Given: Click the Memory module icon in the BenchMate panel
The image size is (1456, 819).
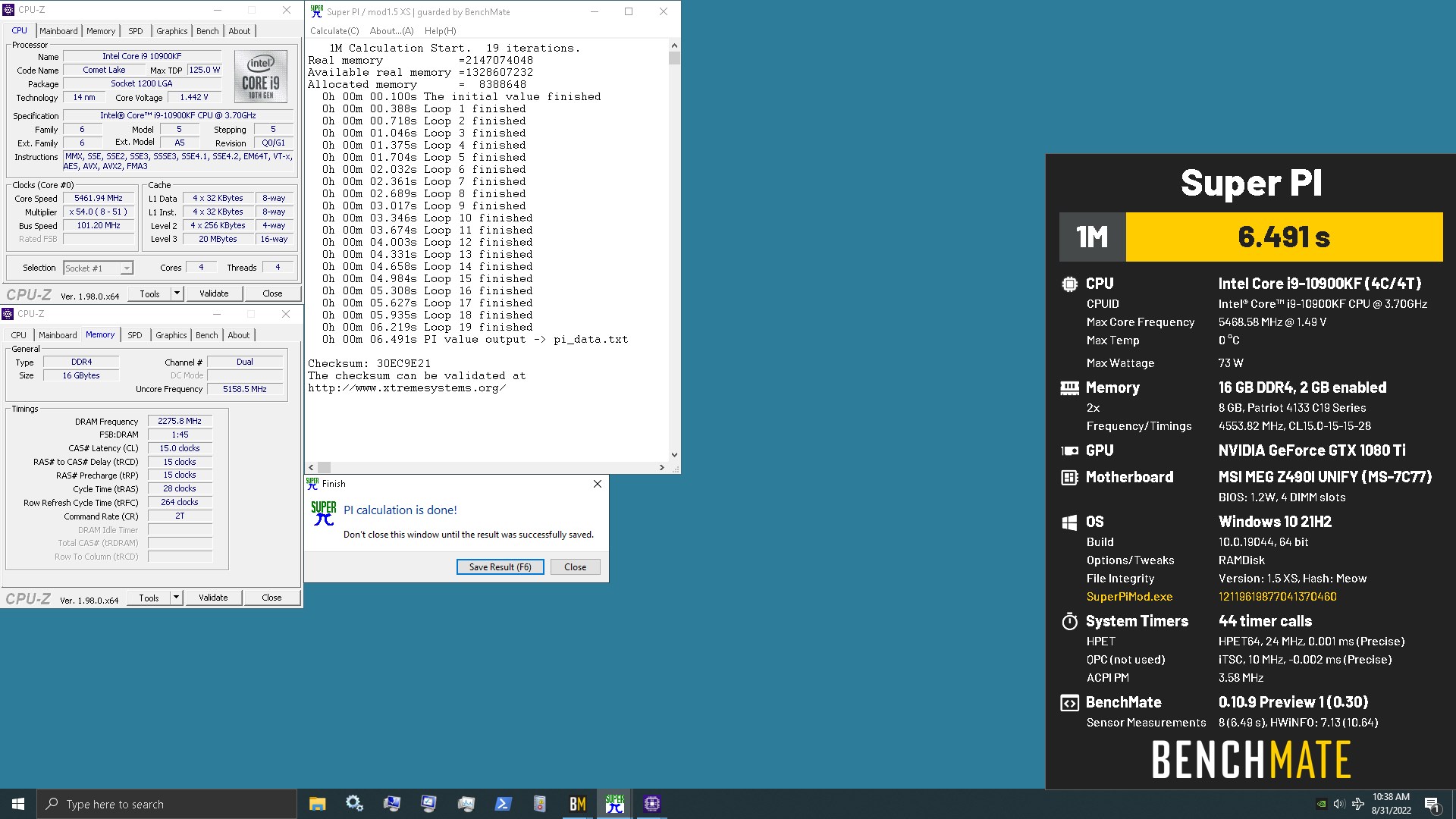Looking at the screenshot, I should (x=1069, y=388).
